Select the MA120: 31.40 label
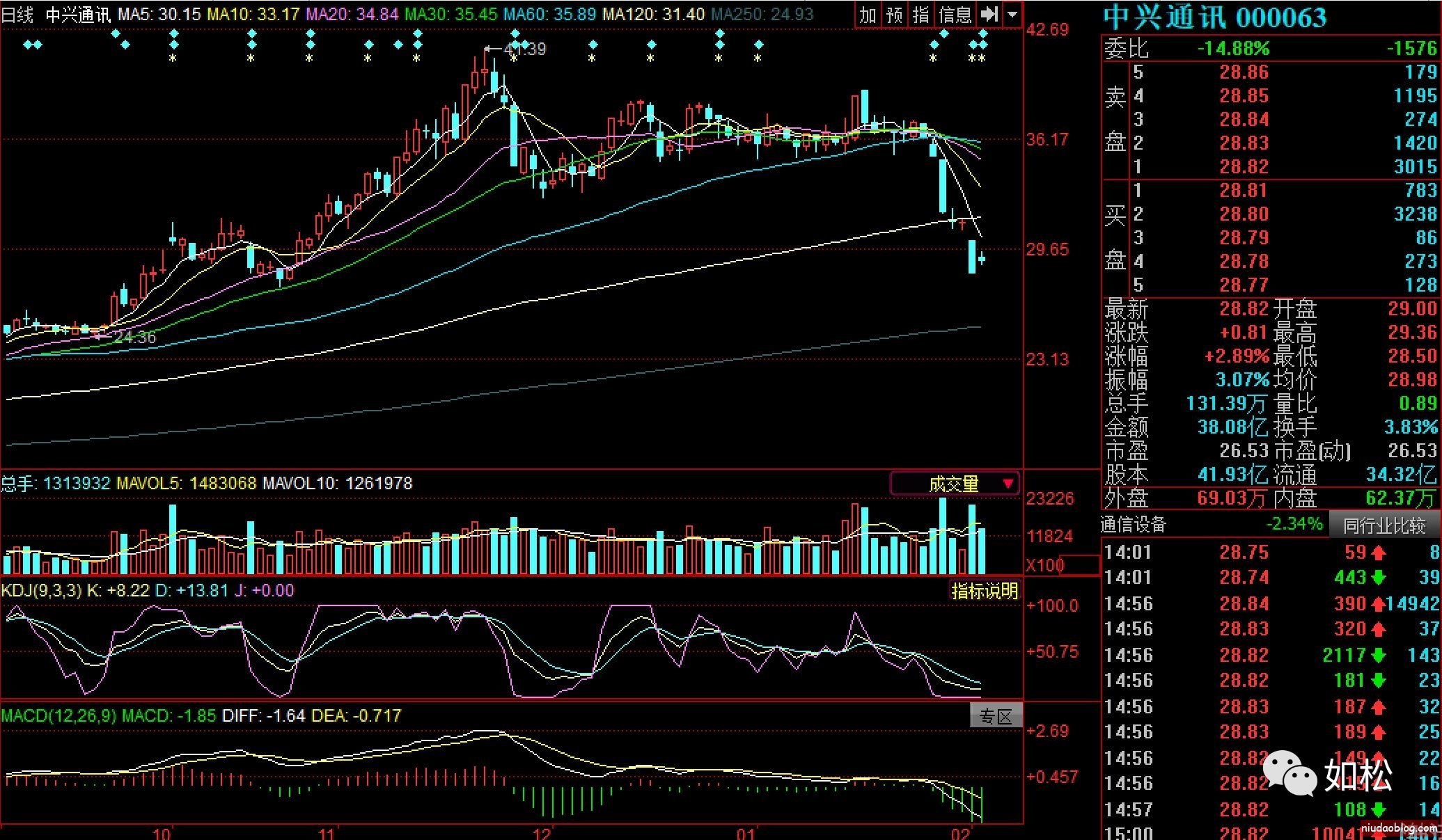Image resolution: width=1442 pixels, height=840 pixels. tap(654, 14)
